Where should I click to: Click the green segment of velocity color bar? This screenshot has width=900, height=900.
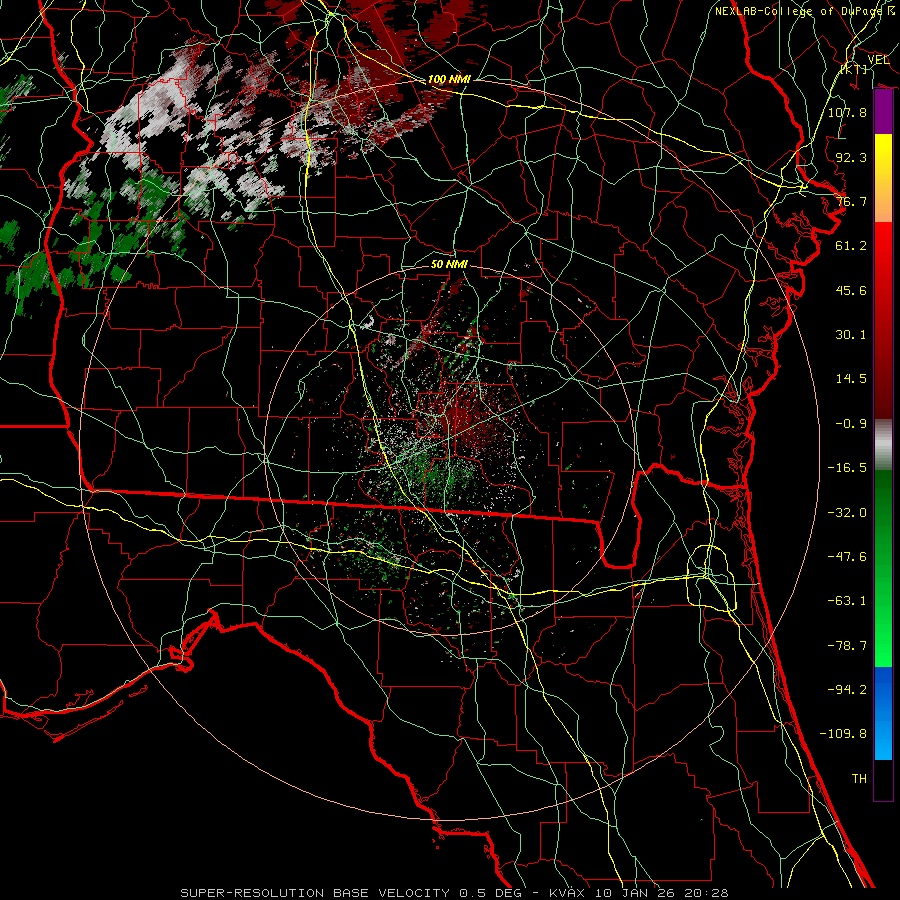click(x=883, y=568)
